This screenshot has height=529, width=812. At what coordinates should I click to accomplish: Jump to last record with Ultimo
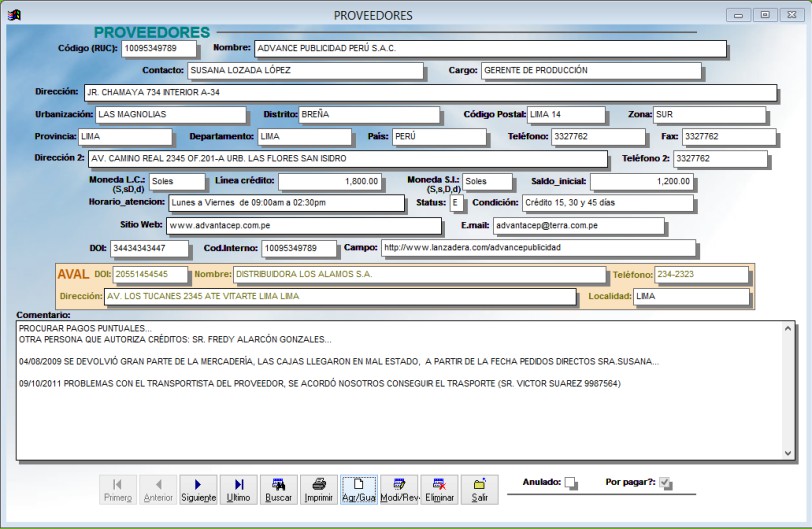[x=238, y=490]
